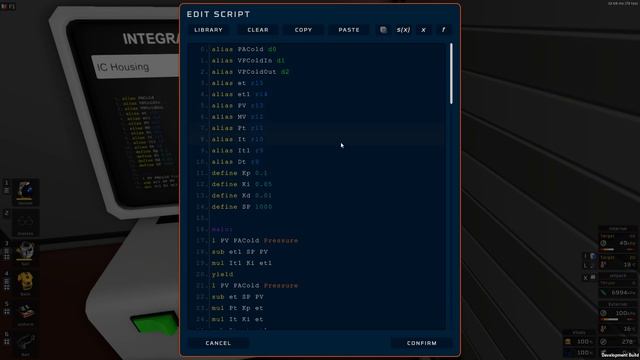
Task: Open the f functions reference
Action: [x=443, y=30]
